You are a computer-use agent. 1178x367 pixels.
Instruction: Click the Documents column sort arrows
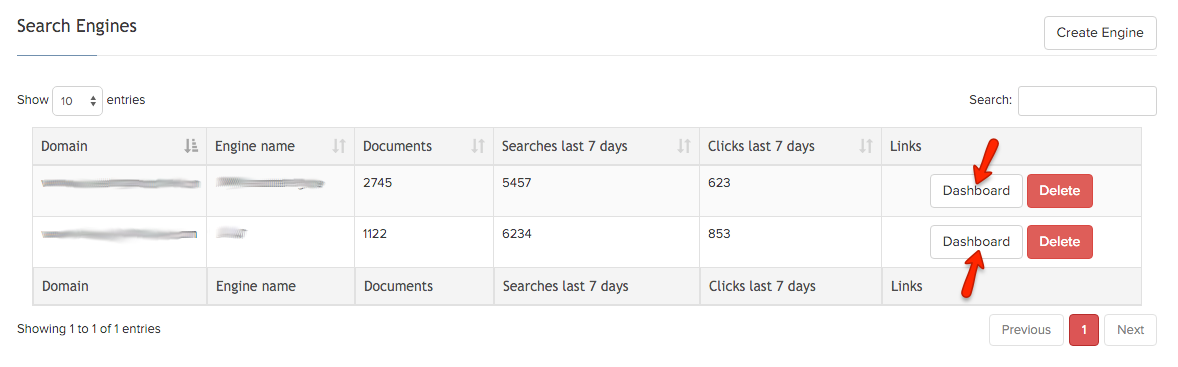[x=477, y=146]
